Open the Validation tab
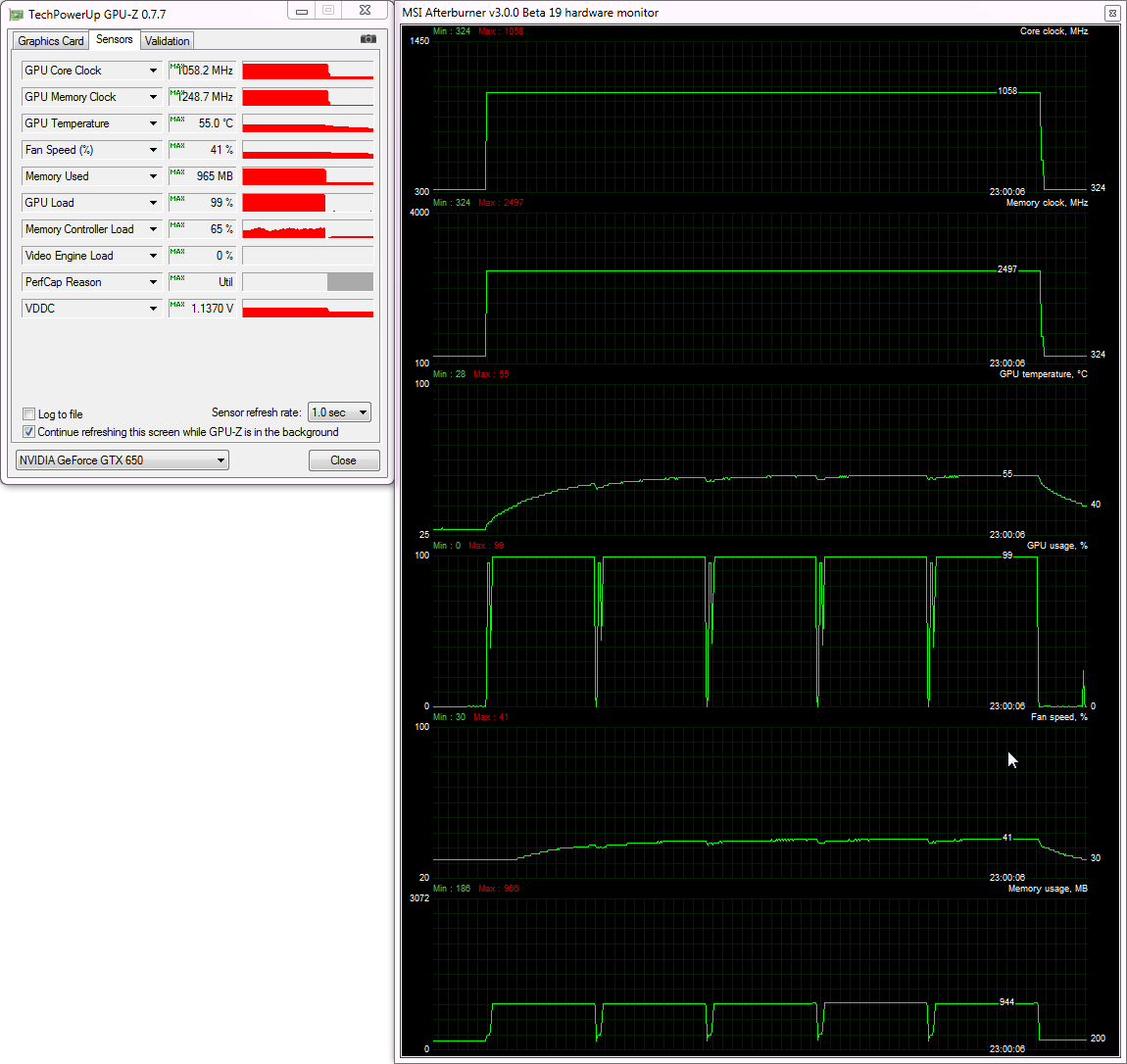Screen dimensions: 1127x1064 (168, 41)
